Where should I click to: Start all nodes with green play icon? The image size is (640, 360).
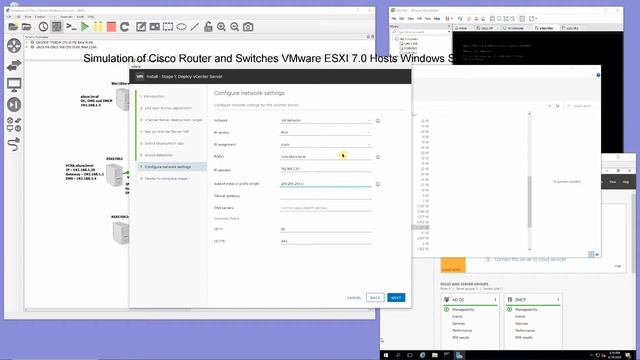(x=84, y=27)
